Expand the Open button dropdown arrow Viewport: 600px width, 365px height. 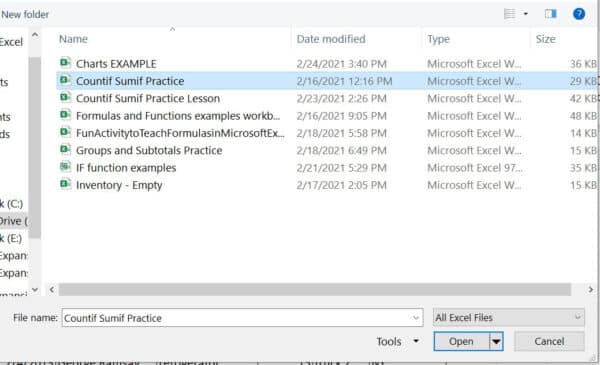tap(496, 341)
